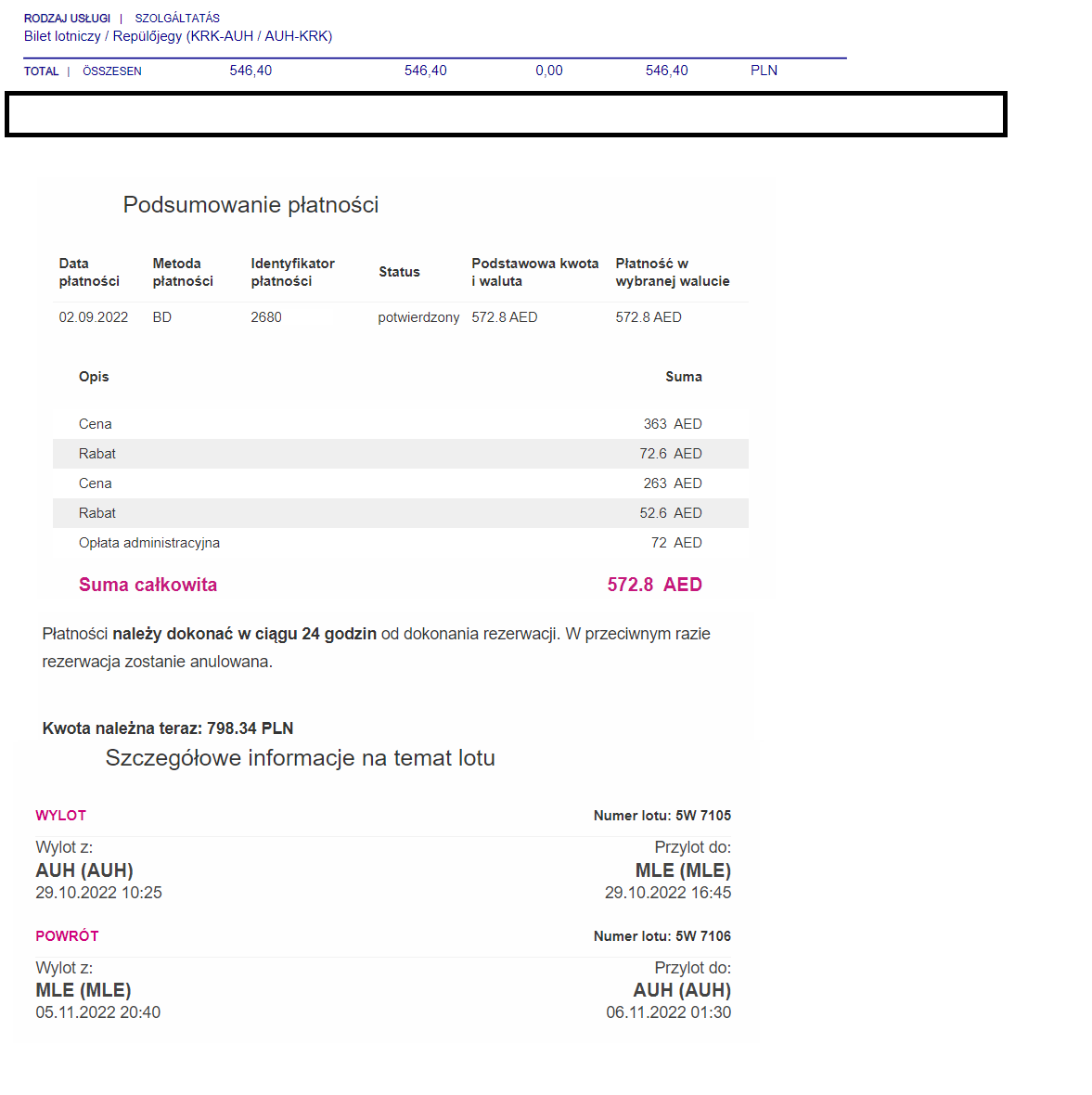Click the Podsumowanie płatności heading
This screenshot has width=1092, height=1095.
[251, 204]
